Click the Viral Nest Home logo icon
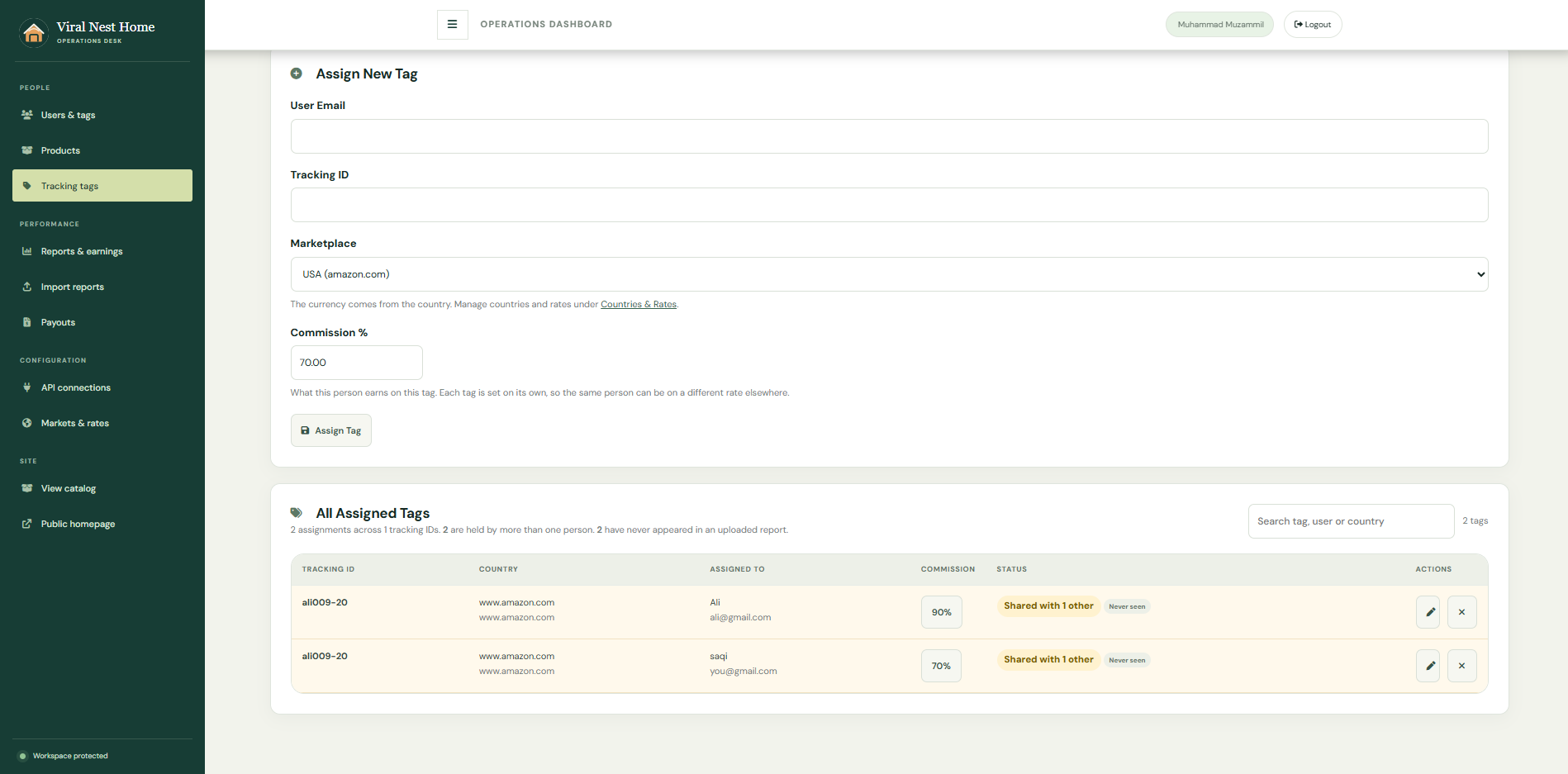Image resolution: width=1568 pixels, height=774 pixels. click(34, 33)
